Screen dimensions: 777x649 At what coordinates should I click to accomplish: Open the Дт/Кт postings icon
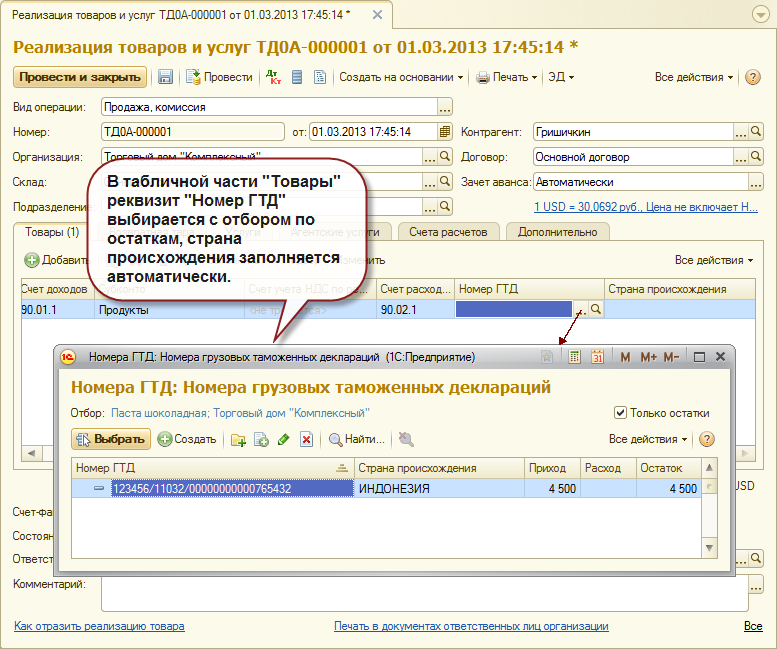pos(273,77)
